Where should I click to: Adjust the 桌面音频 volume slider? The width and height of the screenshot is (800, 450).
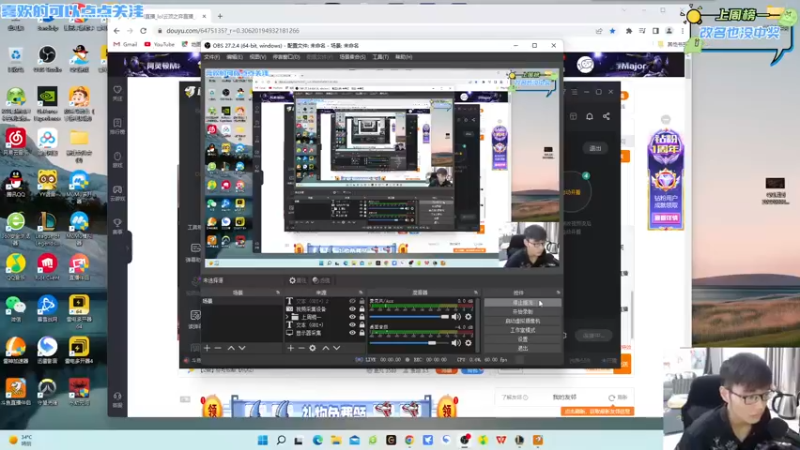pyautogui.click(x=409, y=343)
